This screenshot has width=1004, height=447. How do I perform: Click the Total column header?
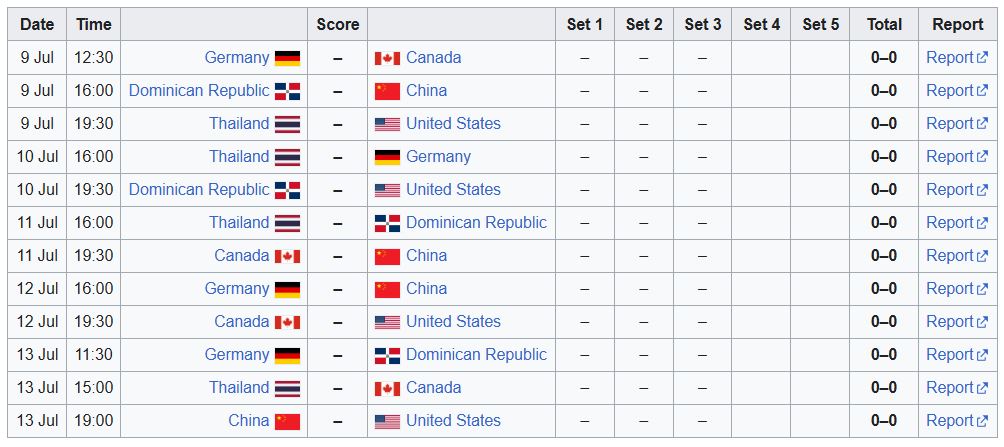(884, 24)
